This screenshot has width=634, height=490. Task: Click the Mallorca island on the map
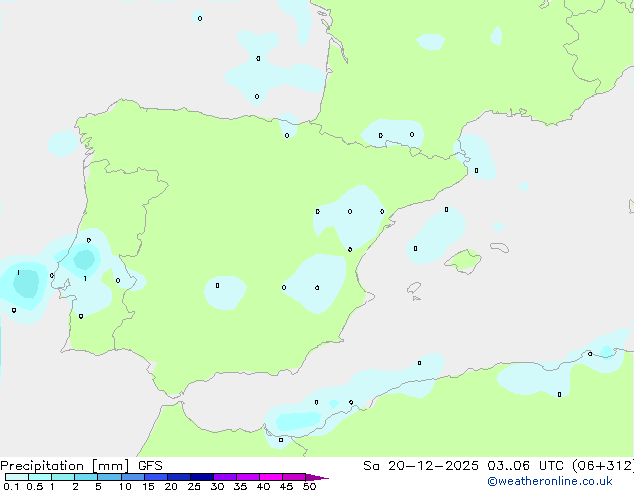coord(463,262)
